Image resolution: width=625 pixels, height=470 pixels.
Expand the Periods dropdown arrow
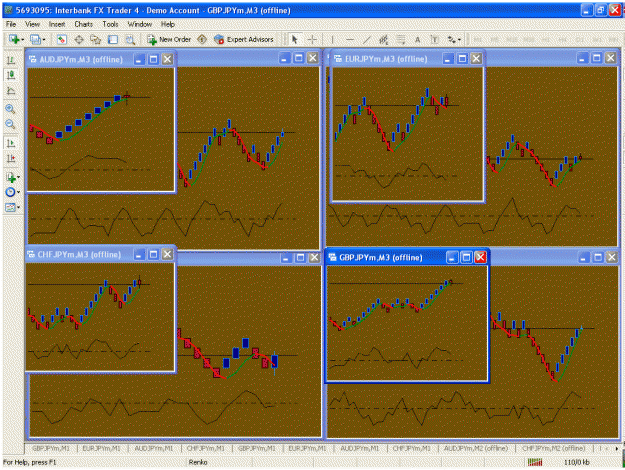pyautogui.click(x=18, y=192)
